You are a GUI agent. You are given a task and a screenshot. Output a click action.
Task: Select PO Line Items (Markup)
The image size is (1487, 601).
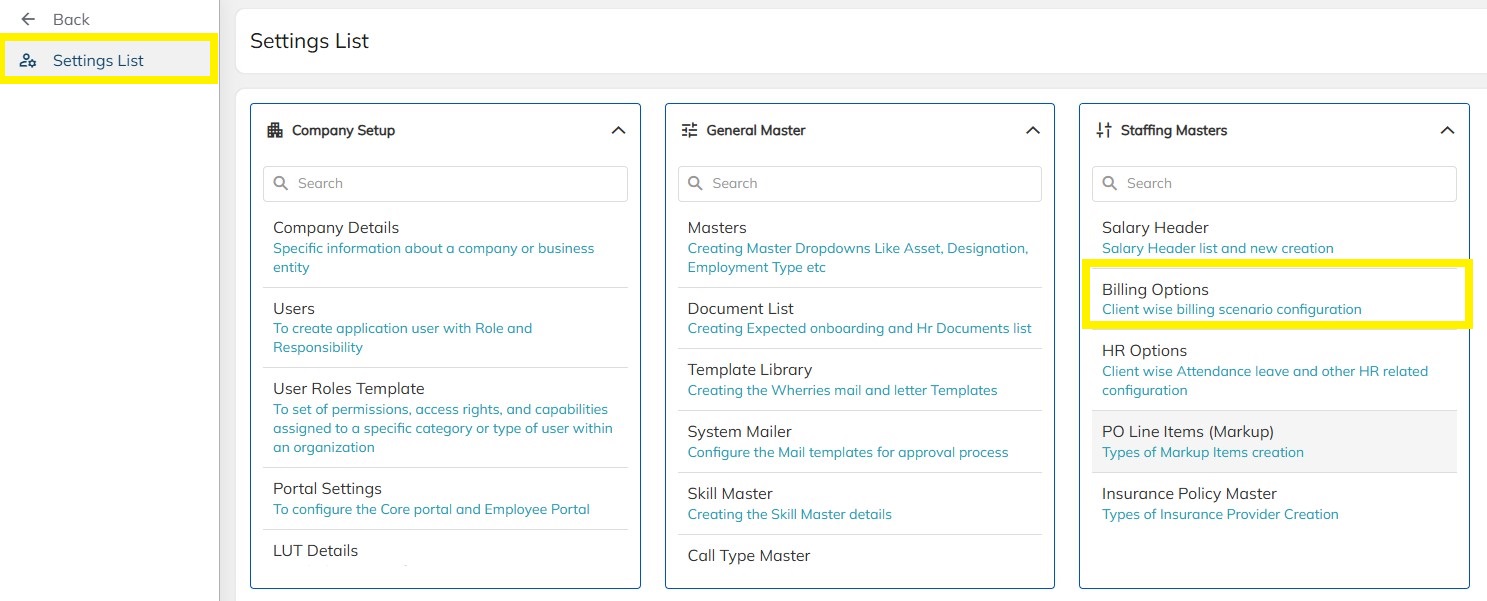[x=1187, y=432]
